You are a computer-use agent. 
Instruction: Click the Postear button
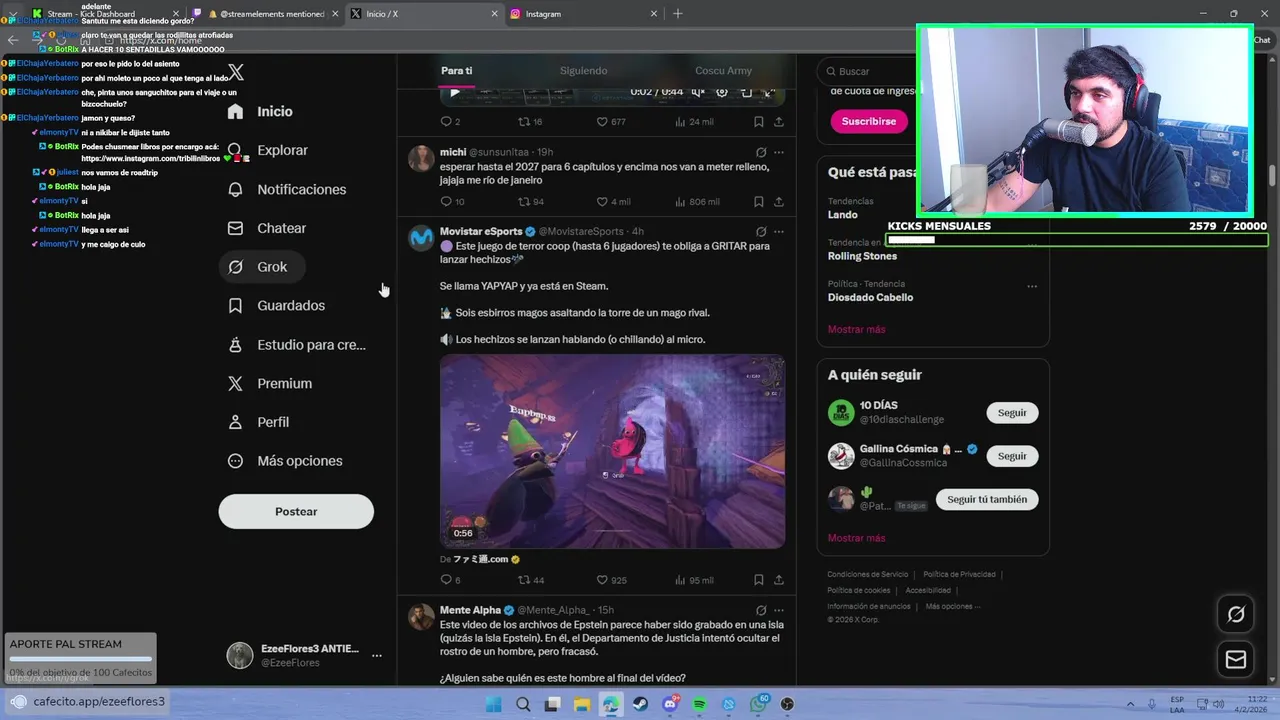[296, 511]
